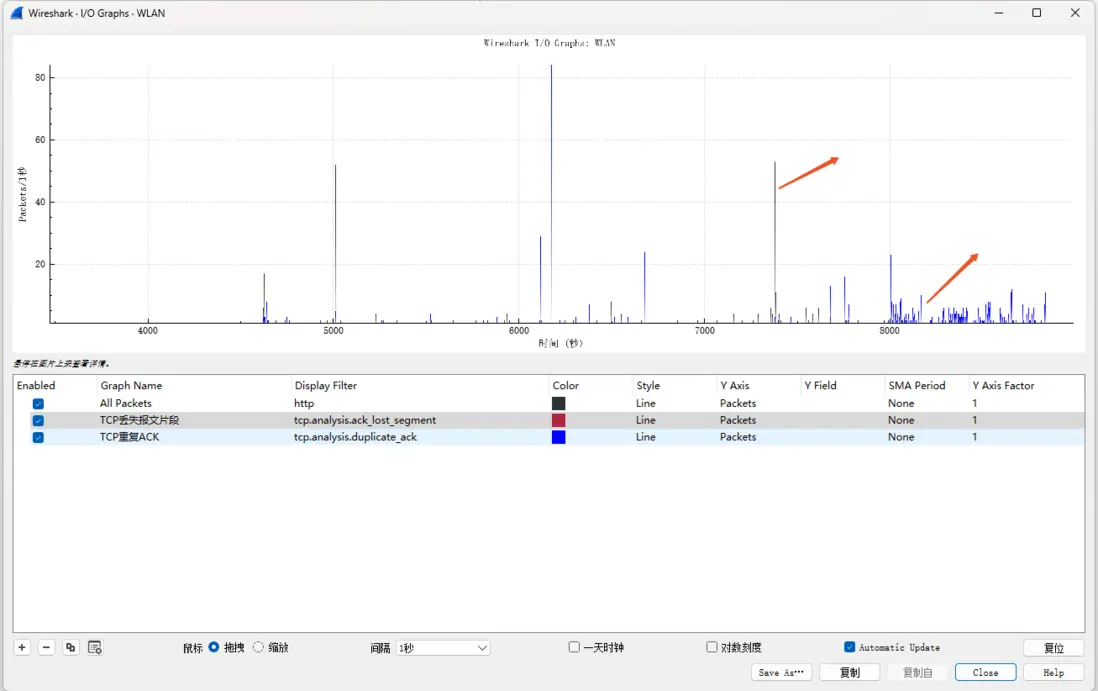
Task: Select the 缩放 mouse mode radio
Action: (x=258, y=647)
